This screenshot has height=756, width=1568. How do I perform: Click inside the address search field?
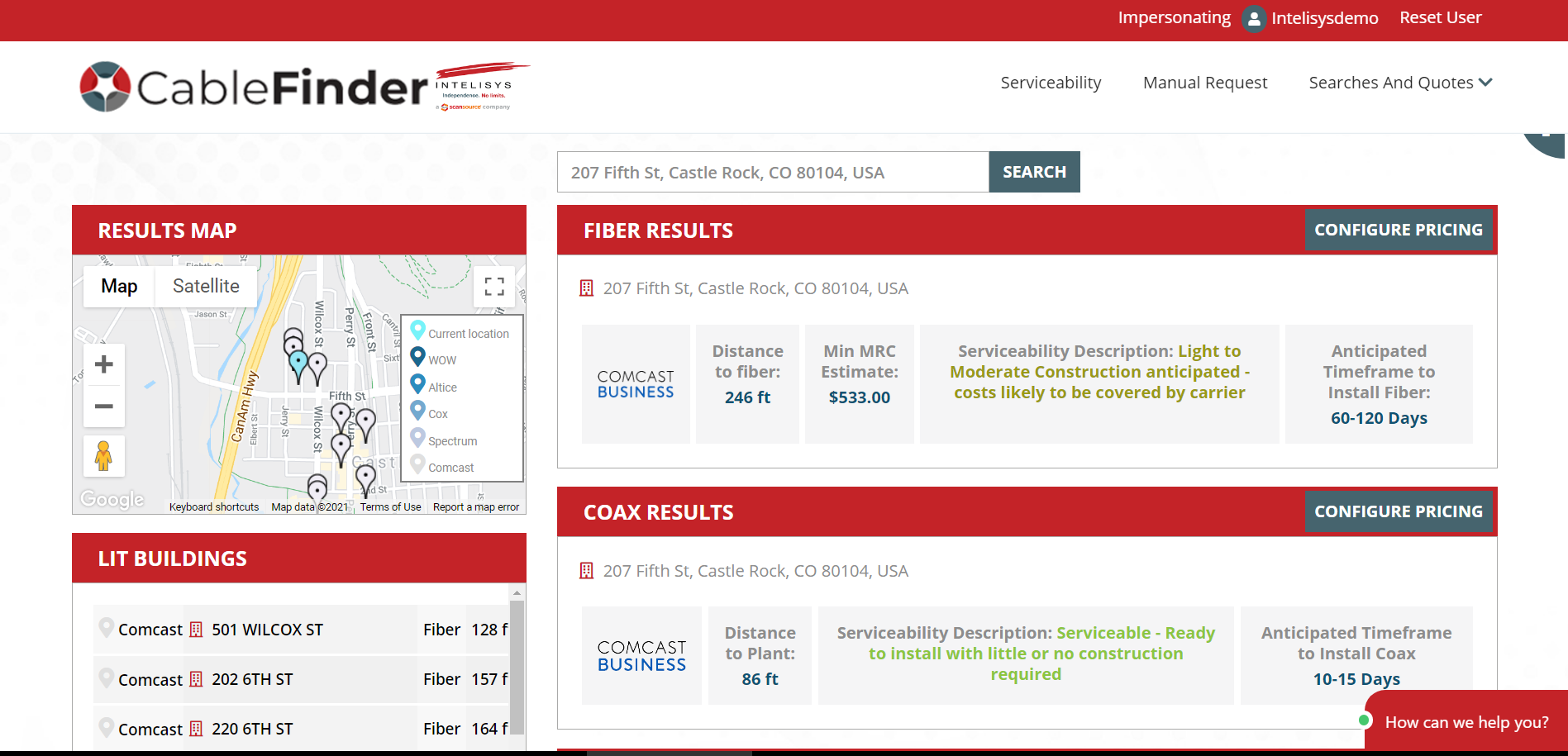coord(773,172)
